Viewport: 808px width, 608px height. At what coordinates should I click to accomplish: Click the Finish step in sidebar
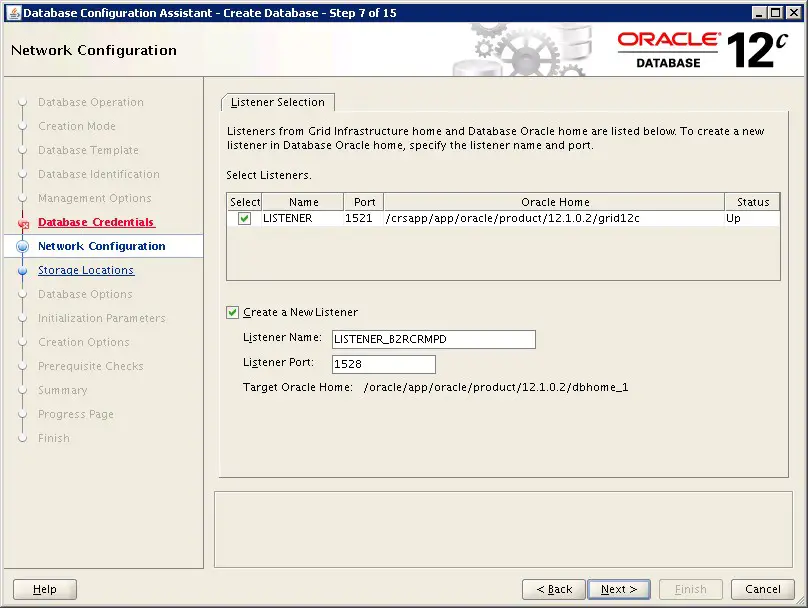[54, 438]
